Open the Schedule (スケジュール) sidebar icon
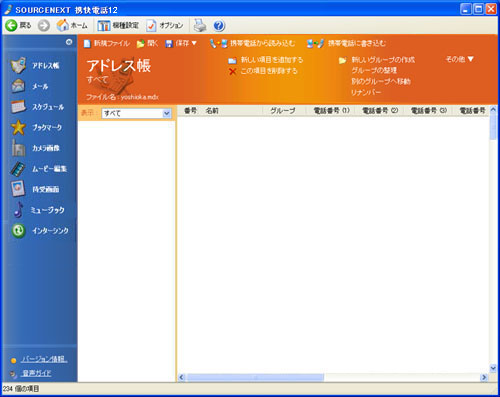The height and width of the screenshot is (397, 500). pos(18,107)
